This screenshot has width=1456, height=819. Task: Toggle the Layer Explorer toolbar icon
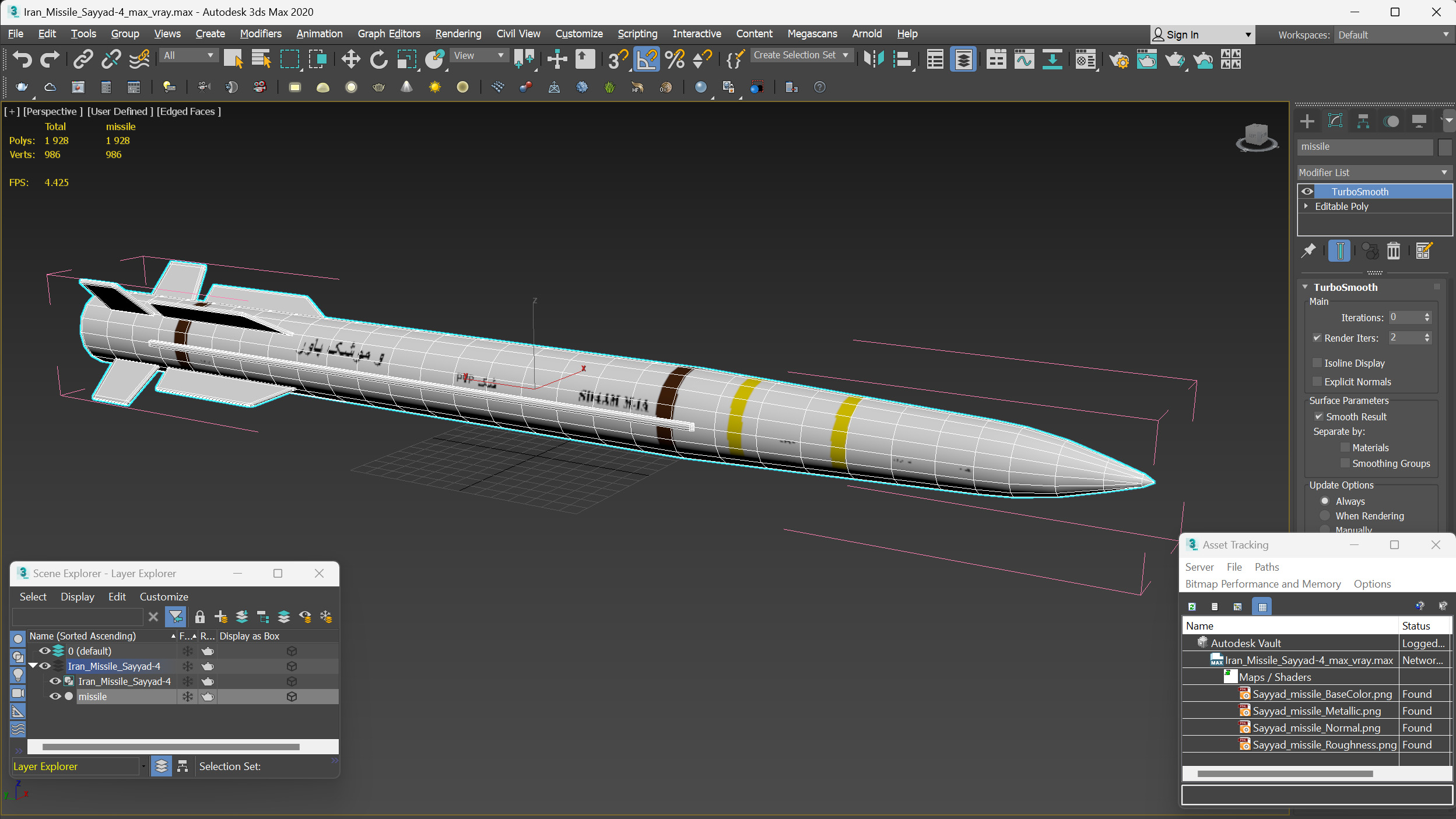point(963,59)
